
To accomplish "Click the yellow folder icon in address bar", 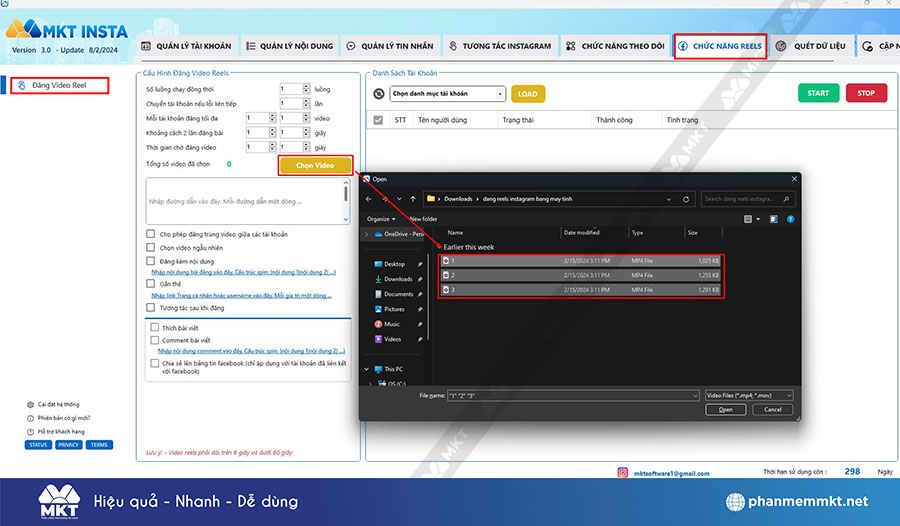I will (x=430, y=199).
